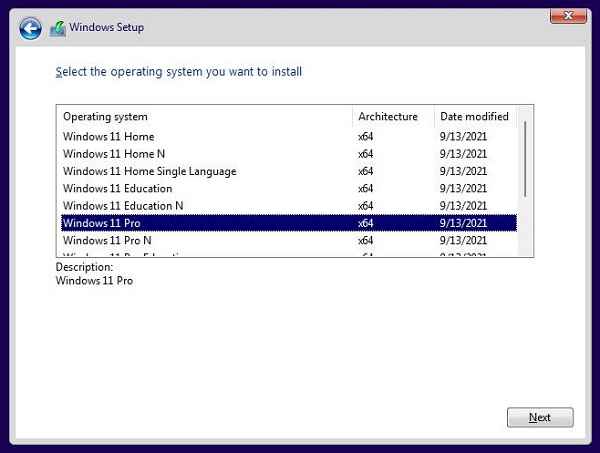600x453 pixels.
Task: Click Next to continue installation
Action: (x=540, y=417)
